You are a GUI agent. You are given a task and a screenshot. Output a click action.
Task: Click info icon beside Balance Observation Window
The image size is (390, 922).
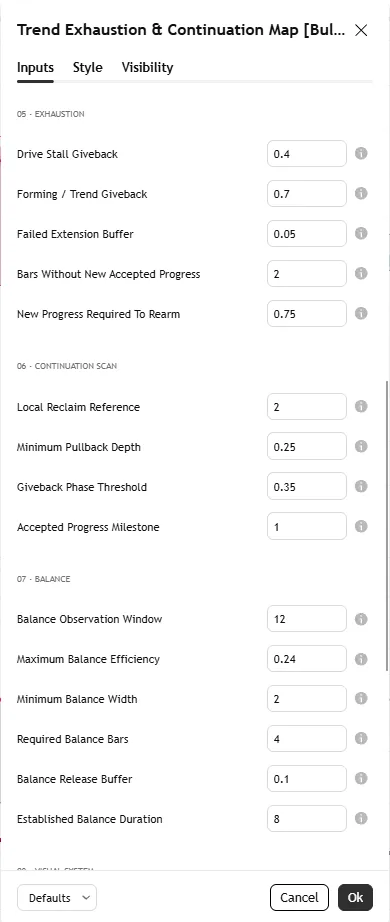click(361, 619)
